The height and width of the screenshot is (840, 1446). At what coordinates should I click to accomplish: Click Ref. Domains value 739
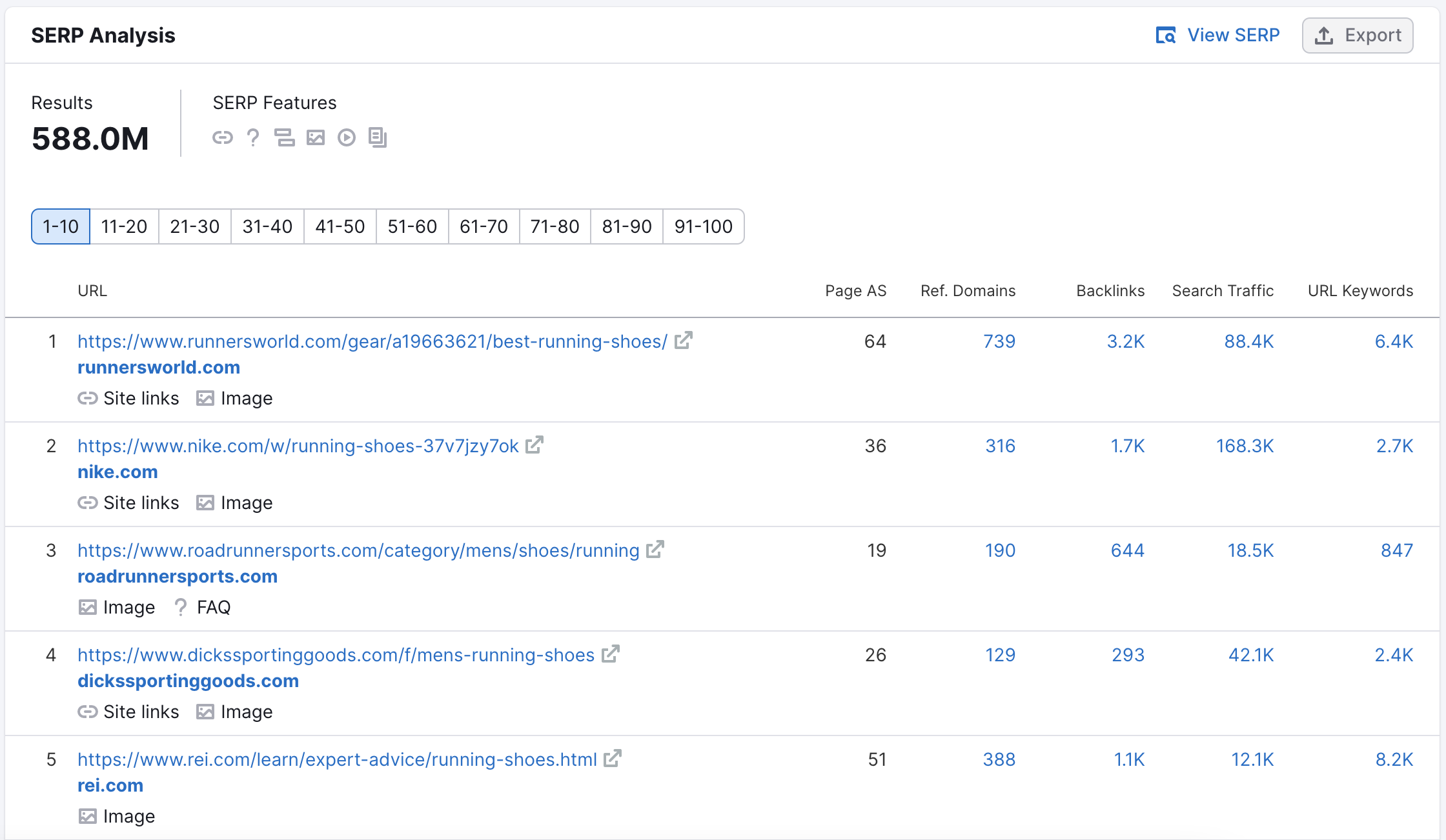pos(999,341)
